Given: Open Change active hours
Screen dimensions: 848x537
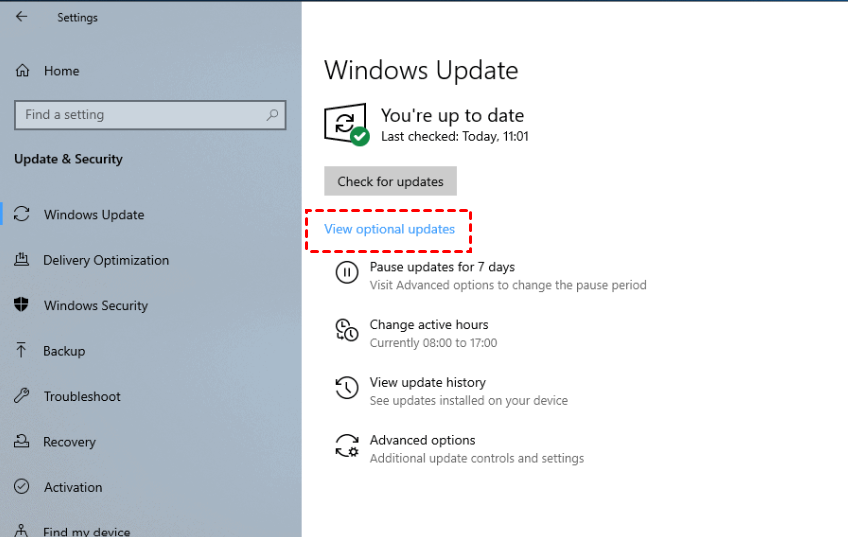Looking at the screenshot, I should pos(429,324).
